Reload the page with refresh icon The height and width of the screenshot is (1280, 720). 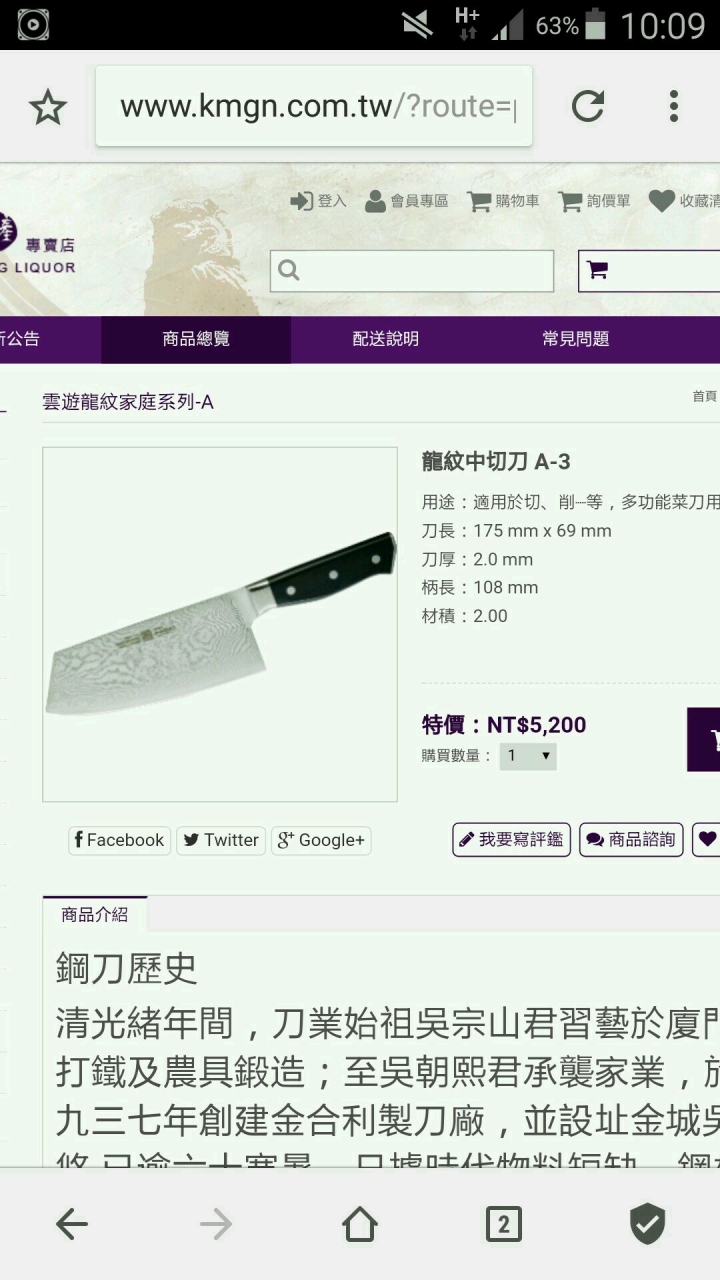point(588,106)
